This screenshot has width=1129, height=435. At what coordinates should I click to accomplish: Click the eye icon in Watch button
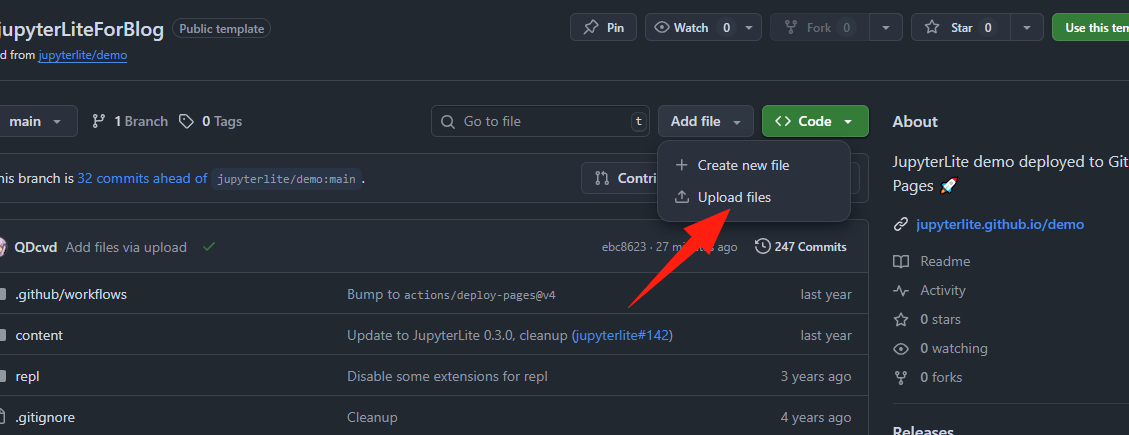coord(662,27)
